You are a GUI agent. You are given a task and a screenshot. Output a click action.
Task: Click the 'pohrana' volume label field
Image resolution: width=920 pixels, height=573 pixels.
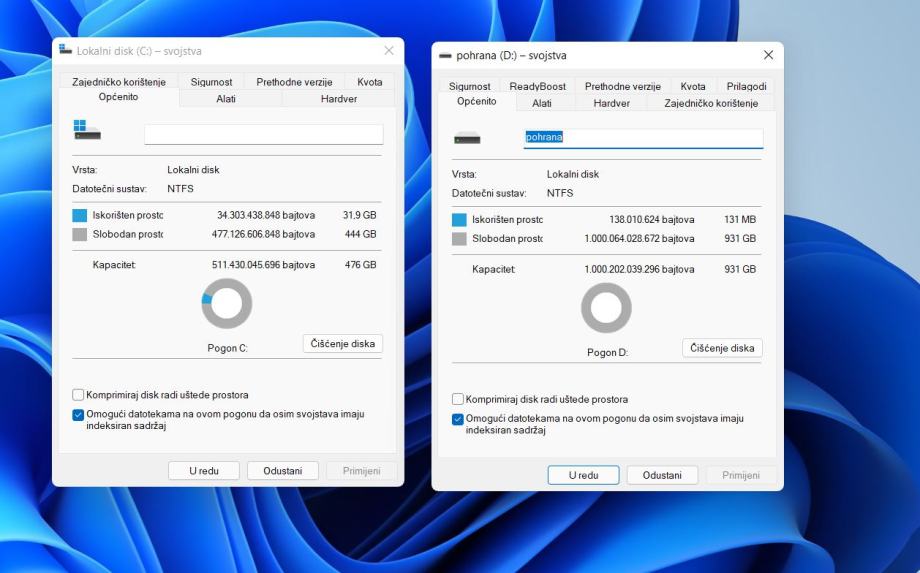[643, 138]
